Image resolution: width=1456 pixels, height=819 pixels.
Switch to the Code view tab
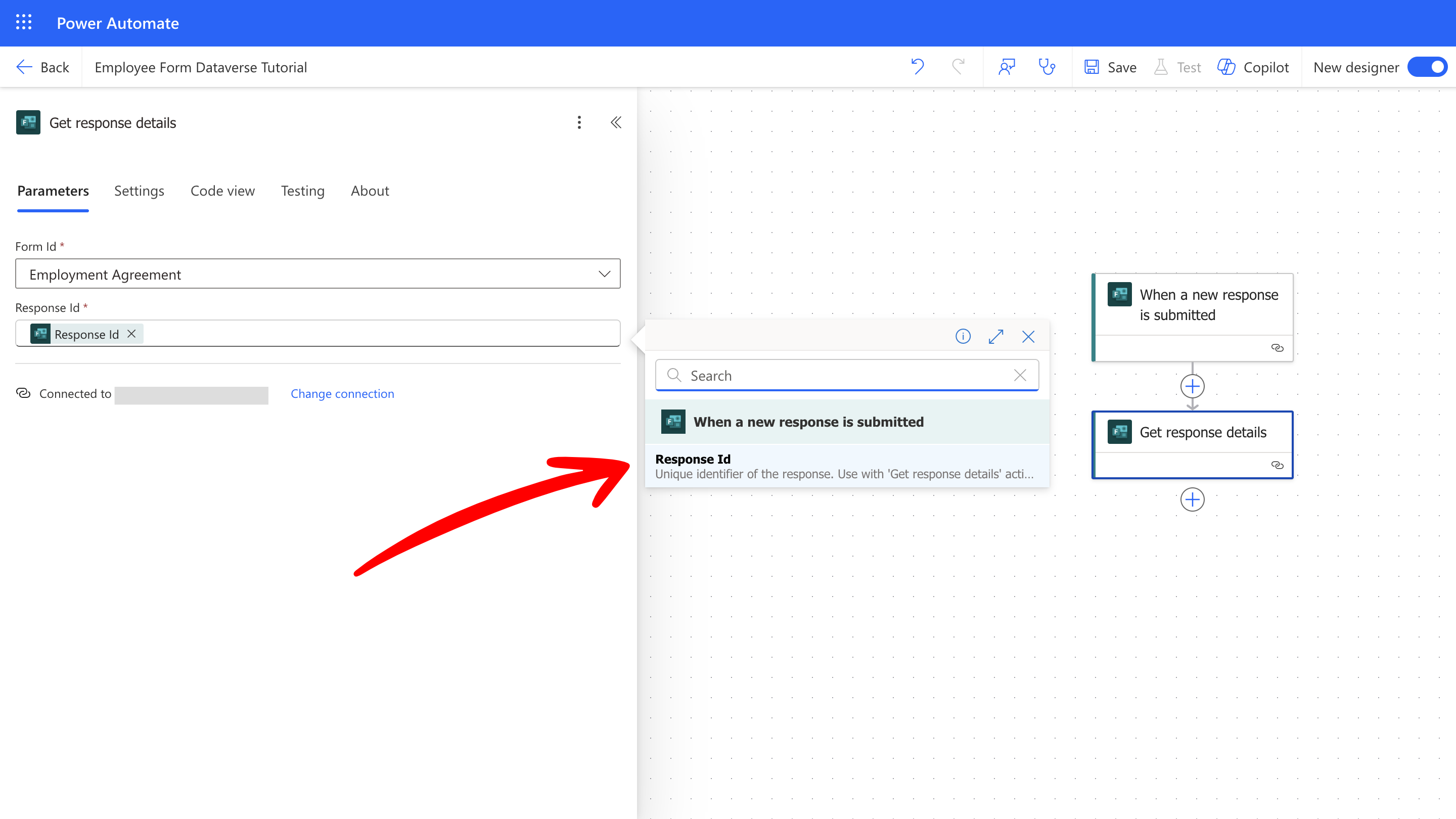pos(222,191)
